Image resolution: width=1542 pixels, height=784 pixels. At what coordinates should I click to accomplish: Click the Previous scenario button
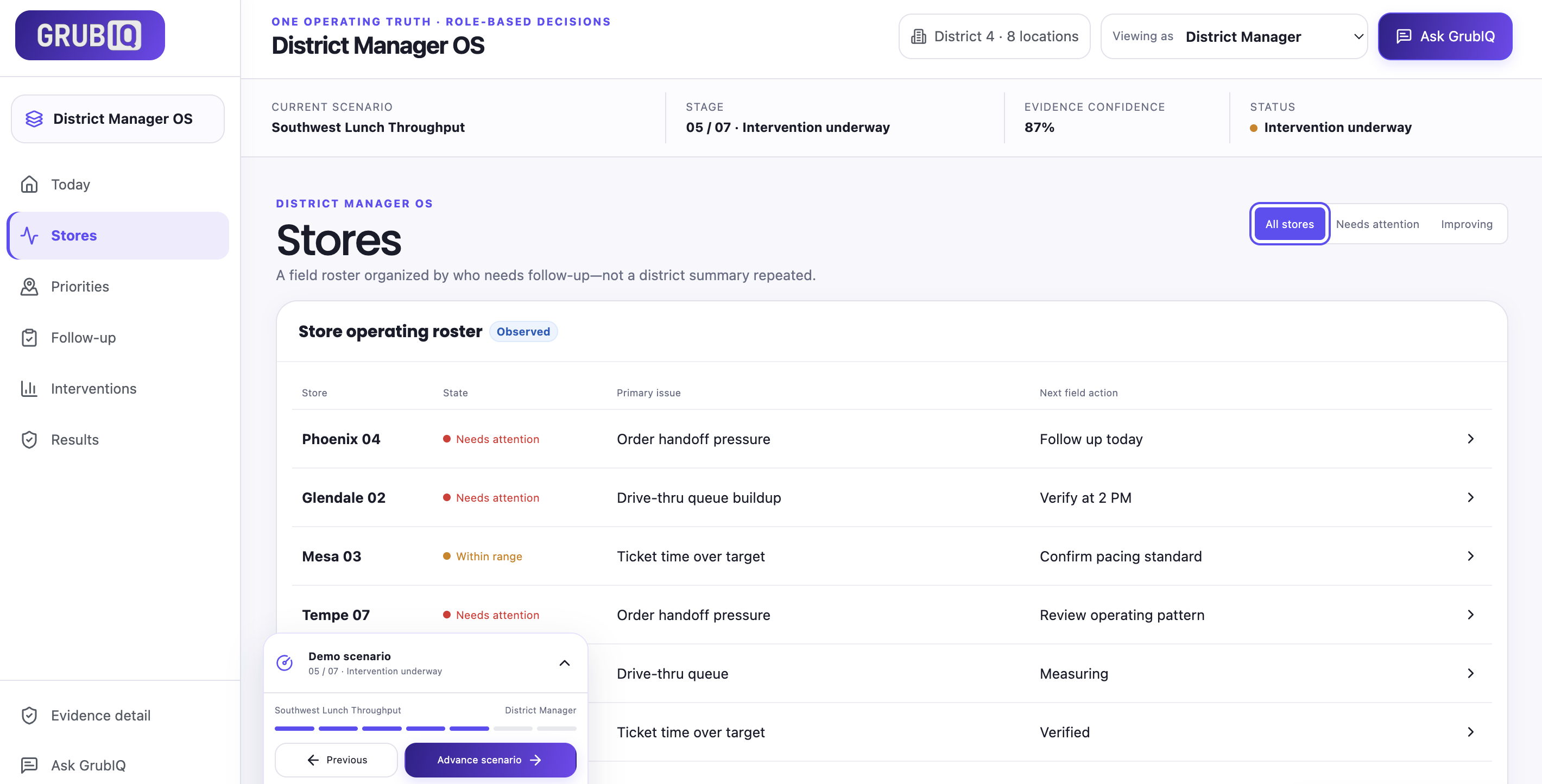[x=336, y=760]
